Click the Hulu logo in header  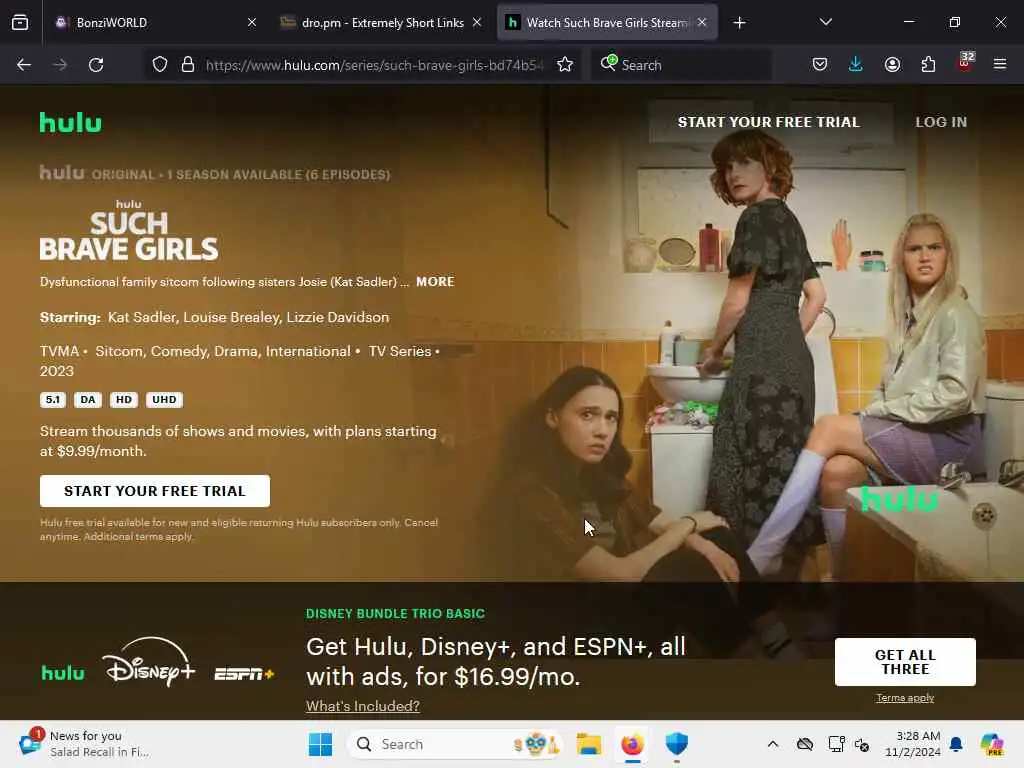[x=71, y=122]
